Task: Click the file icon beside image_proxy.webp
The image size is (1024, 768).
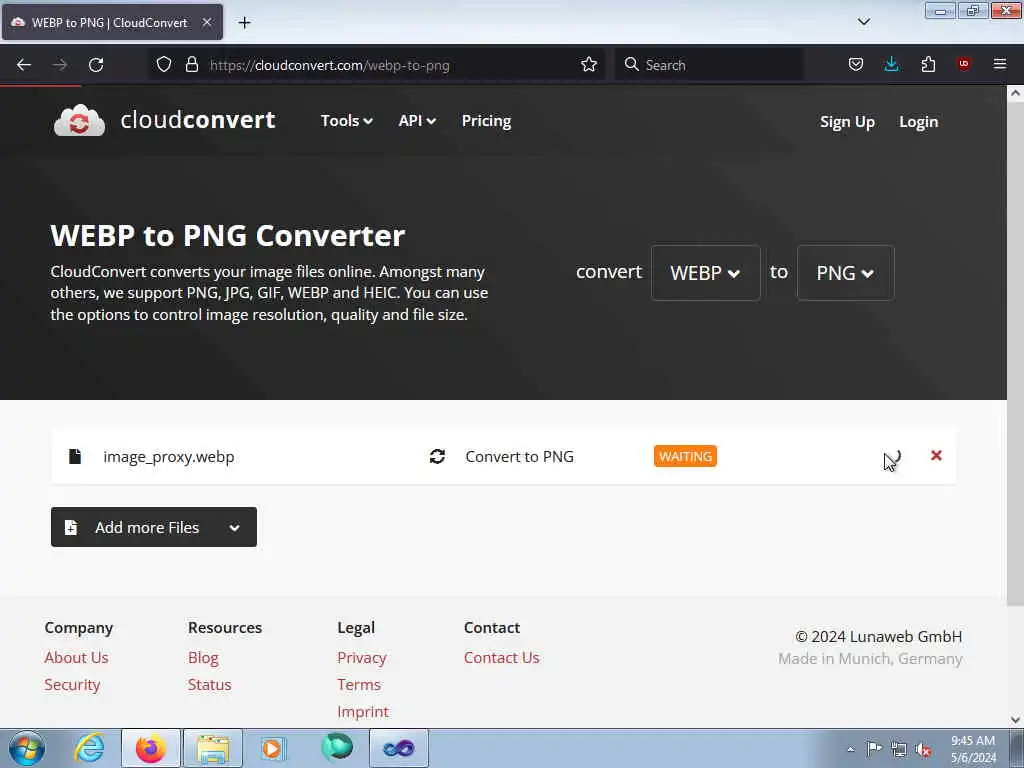Action: click(x=75, y=456)
